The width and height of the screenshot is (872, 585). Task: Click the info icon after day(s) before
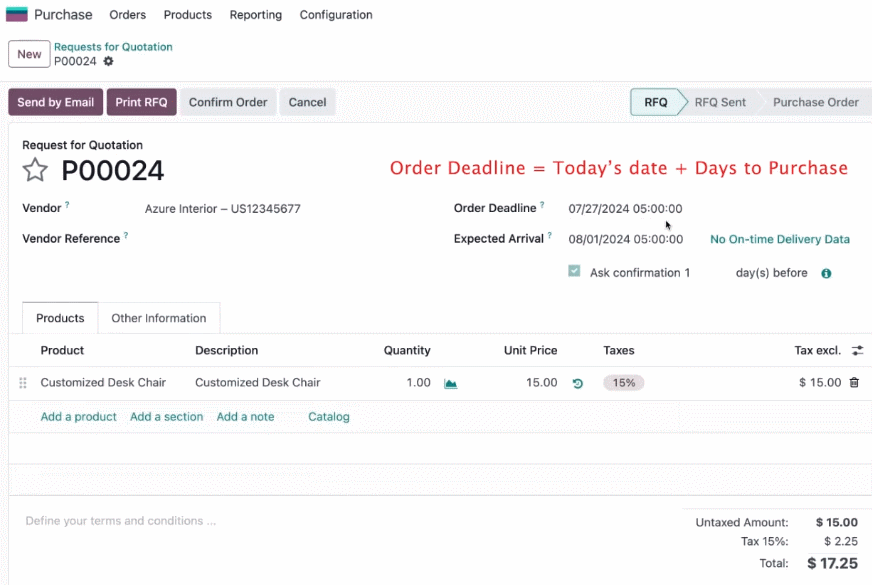[826, 273]
